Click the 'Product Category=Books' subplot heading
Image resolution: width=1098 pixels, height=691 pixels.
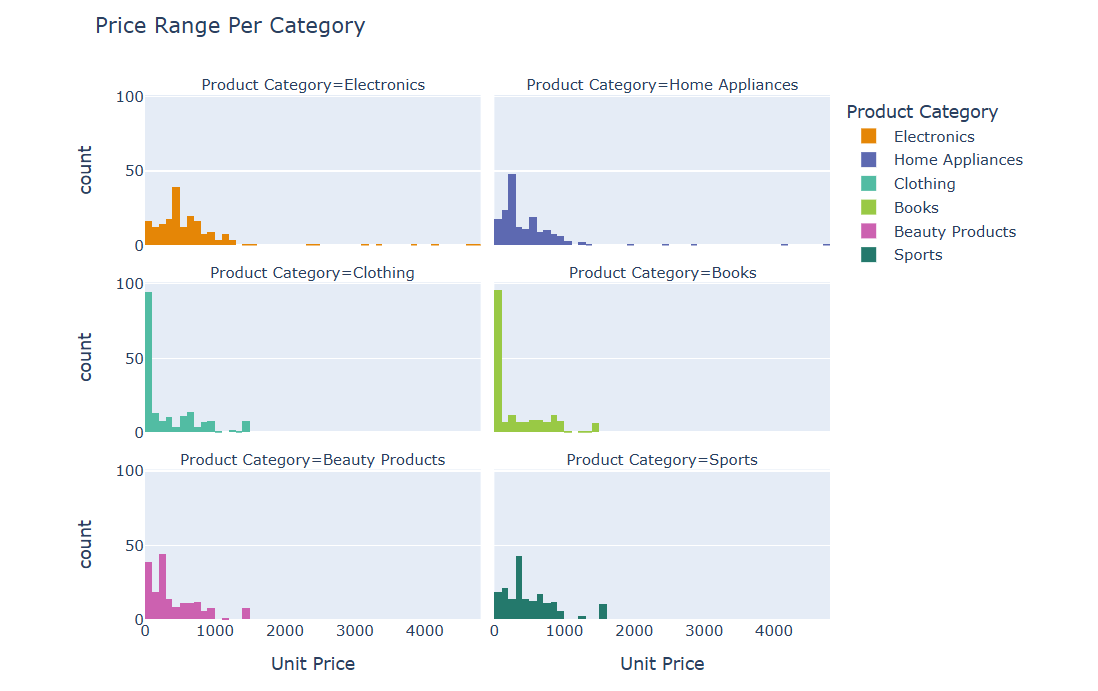tap(662, 273)
